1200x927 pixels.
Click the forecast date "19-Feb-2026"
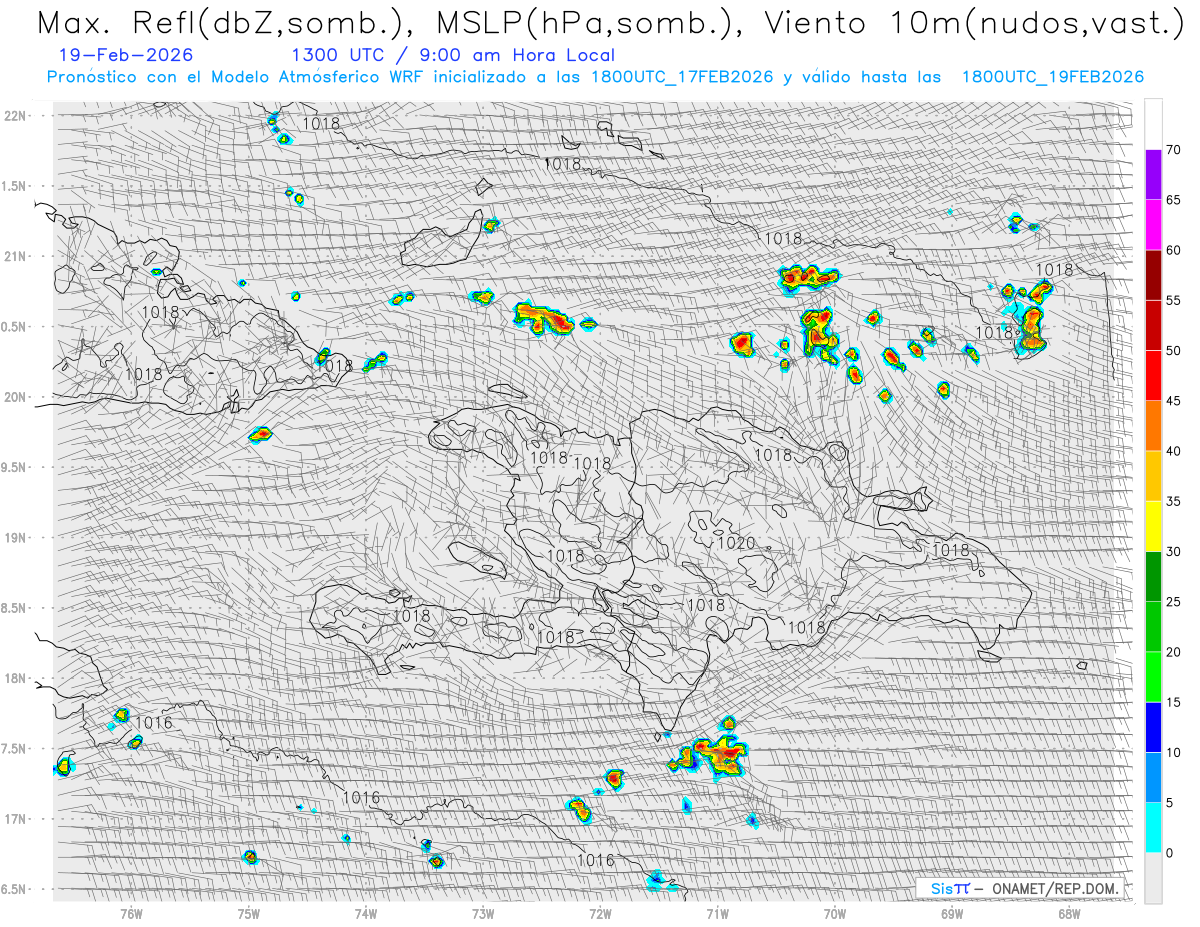pos(126,55)
